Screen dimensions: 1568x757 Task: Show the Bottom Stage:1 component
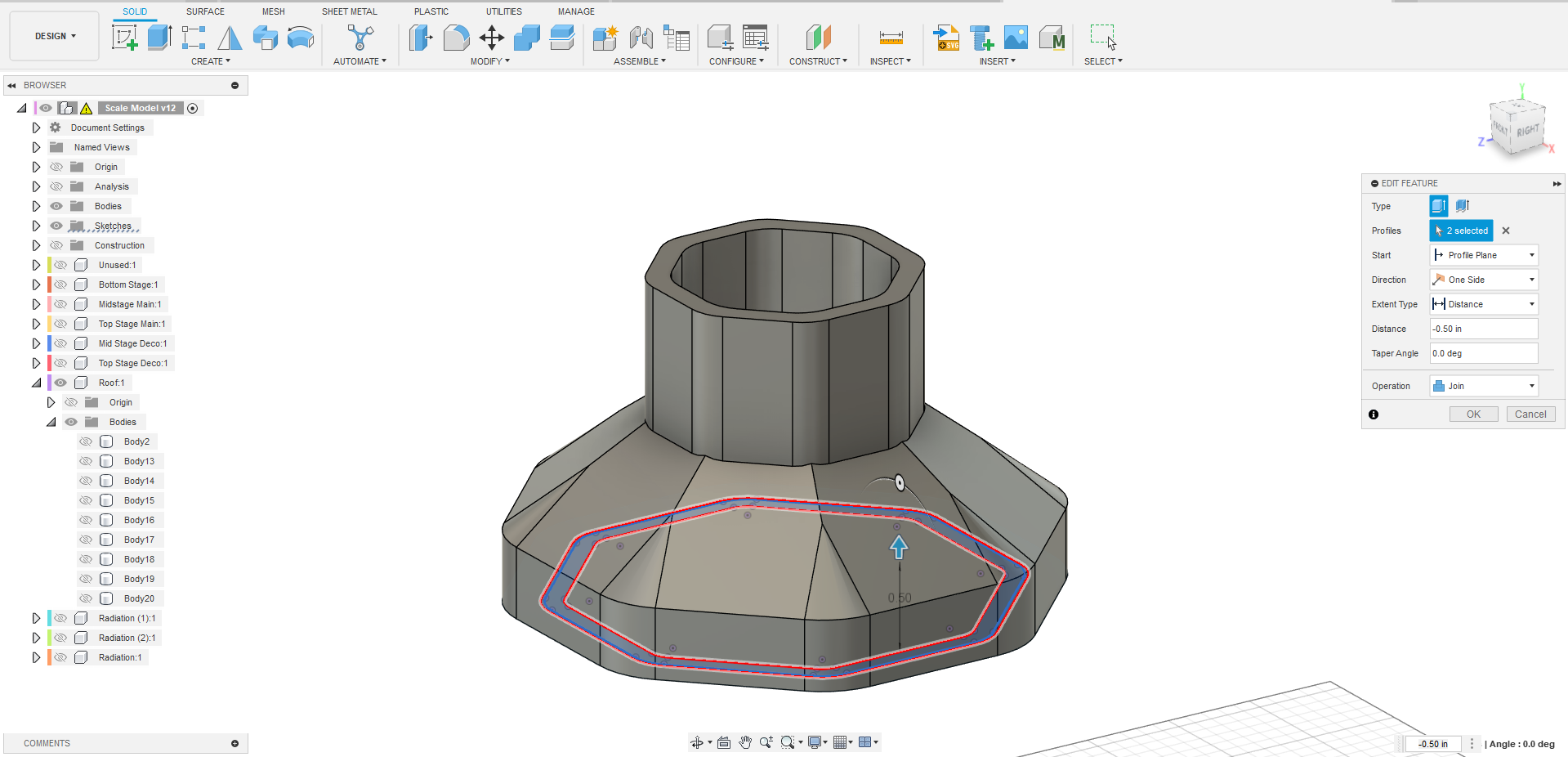[x=60, y=284]
